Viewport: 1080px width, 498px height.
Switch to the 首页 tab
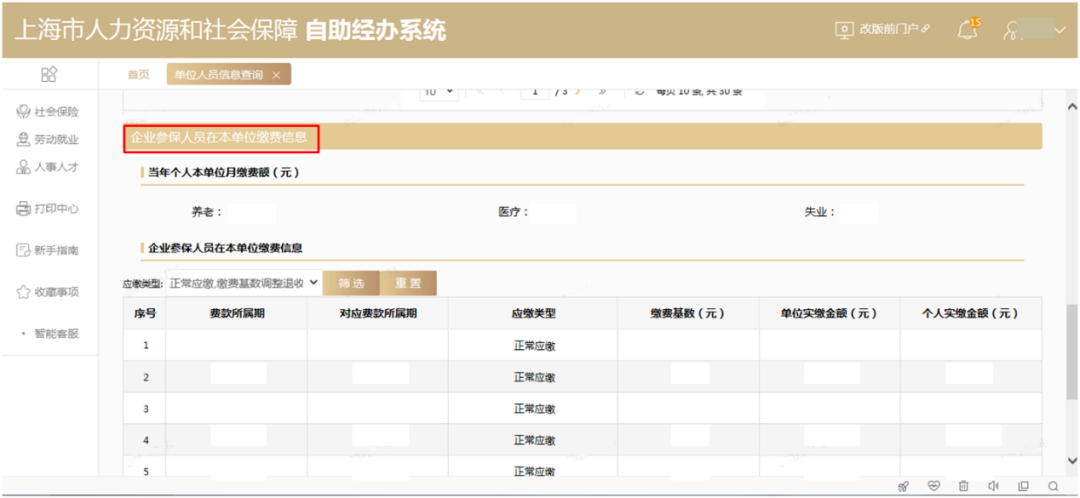click(138, 75)
